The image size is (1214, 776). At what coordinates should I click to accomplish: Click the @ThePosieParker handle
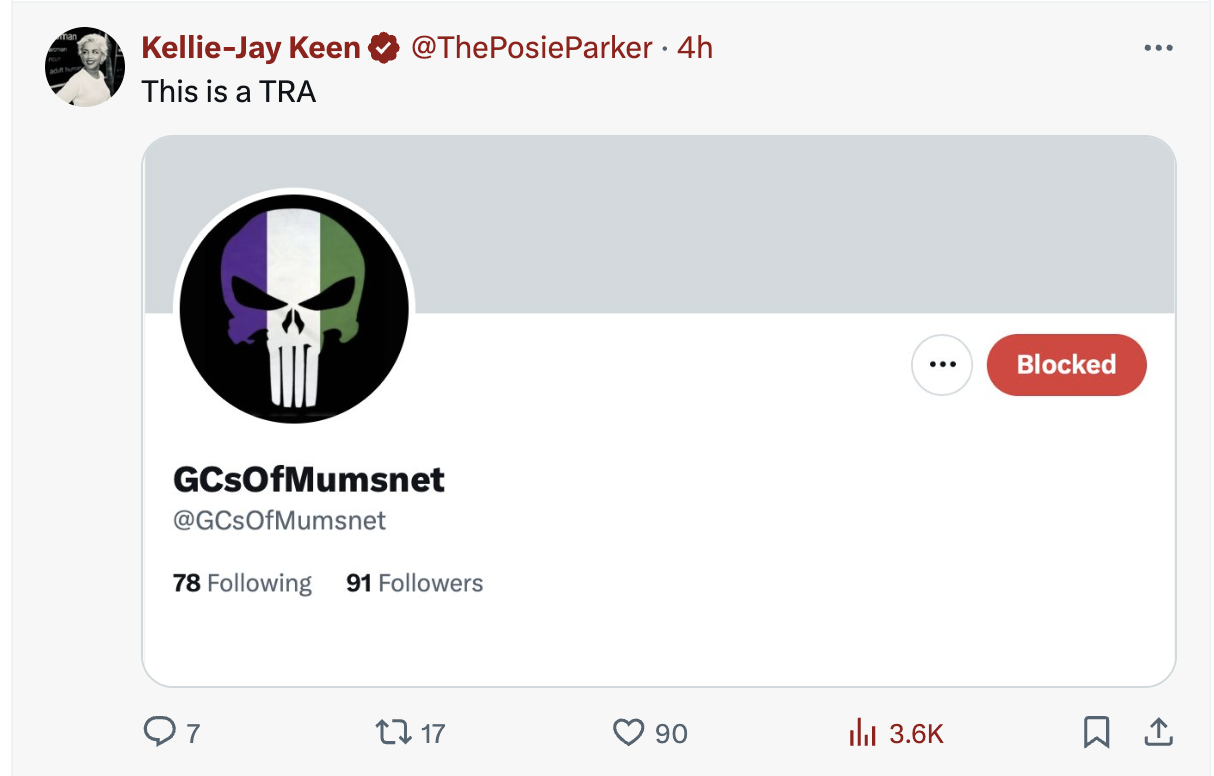pos(531,47)
